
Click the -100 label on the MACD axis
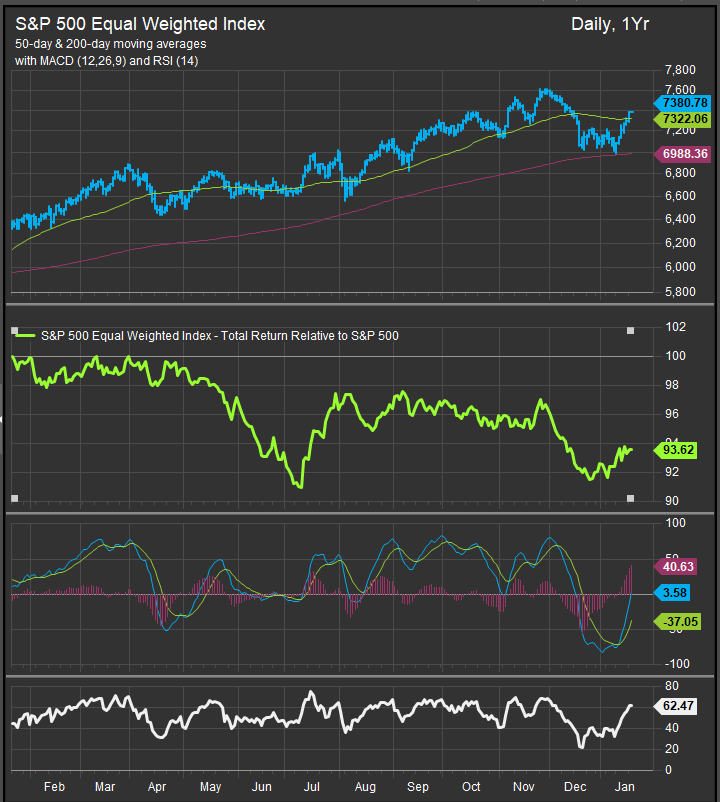tap(677, 664)
